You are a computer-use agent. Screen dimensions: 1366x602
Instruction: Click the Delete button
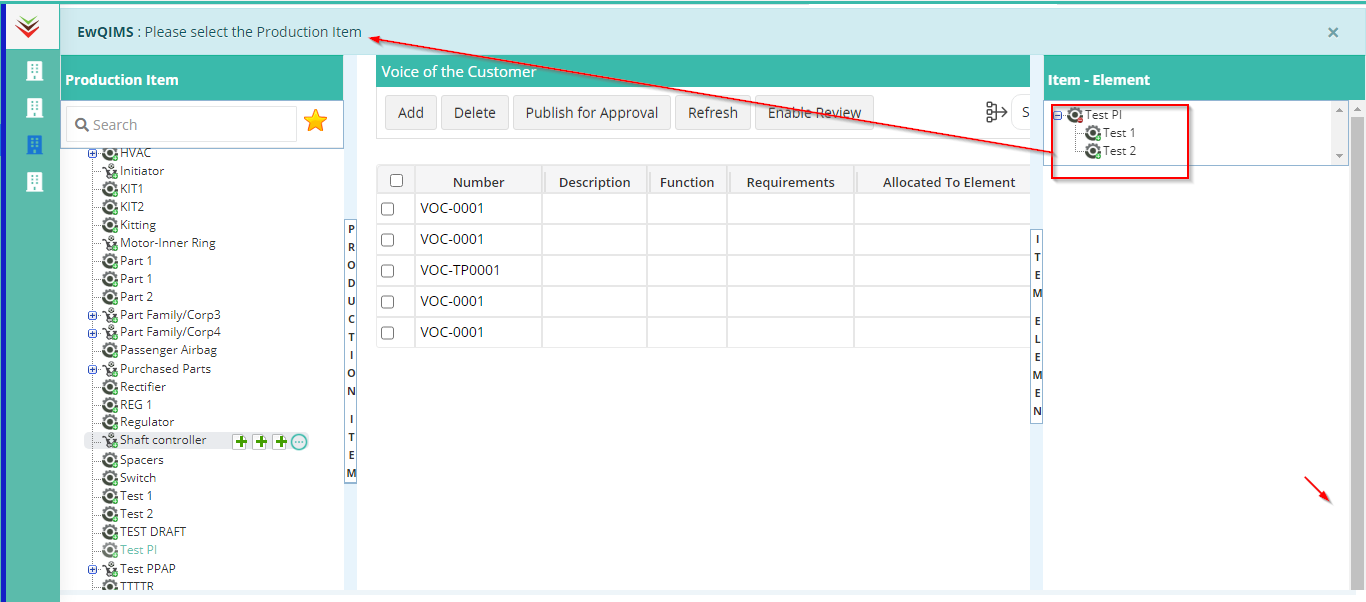click(x=475, y=113)
